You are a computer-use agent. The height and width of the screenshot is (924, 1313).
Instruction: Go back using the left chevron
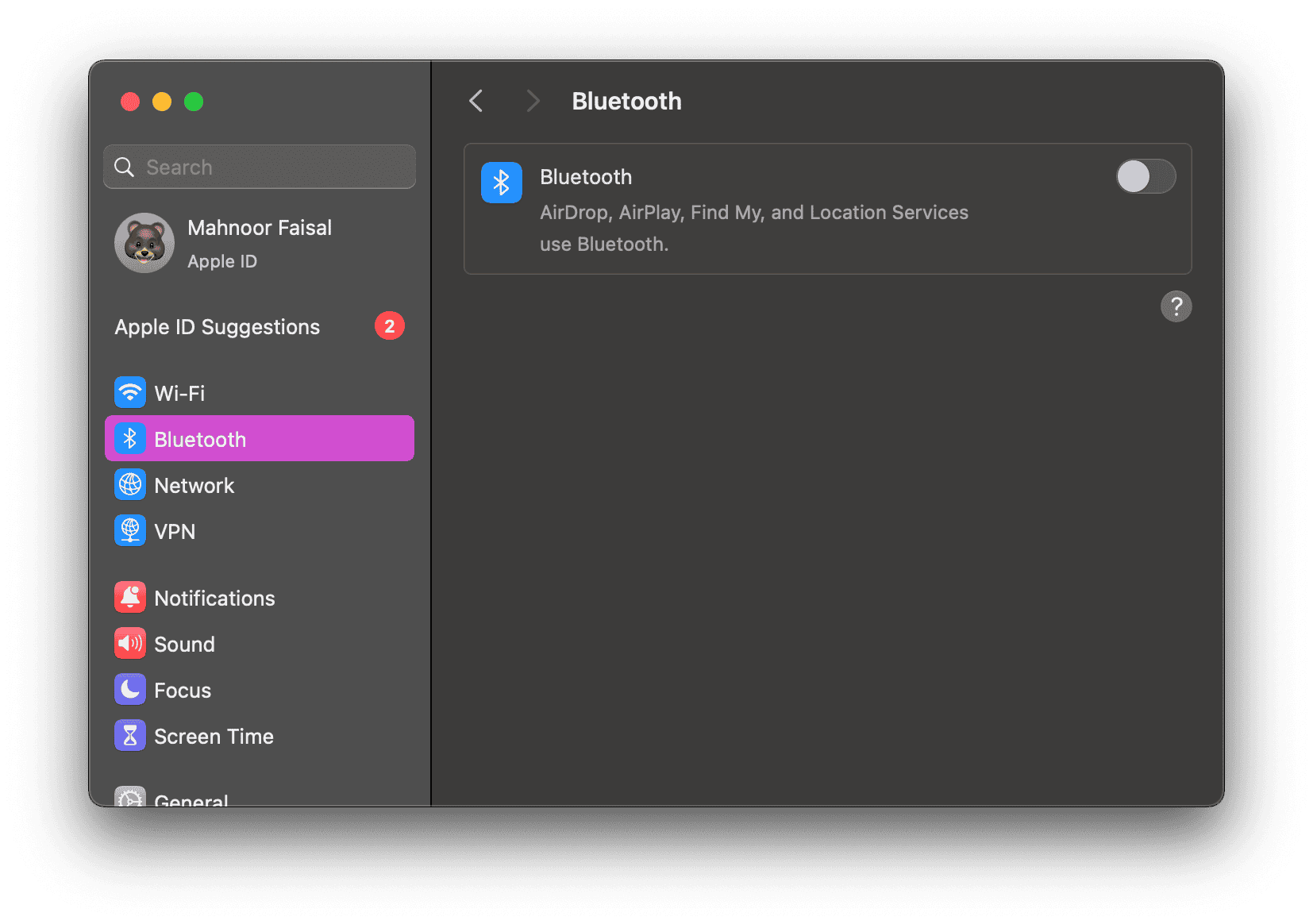click(x=476, y=101)
